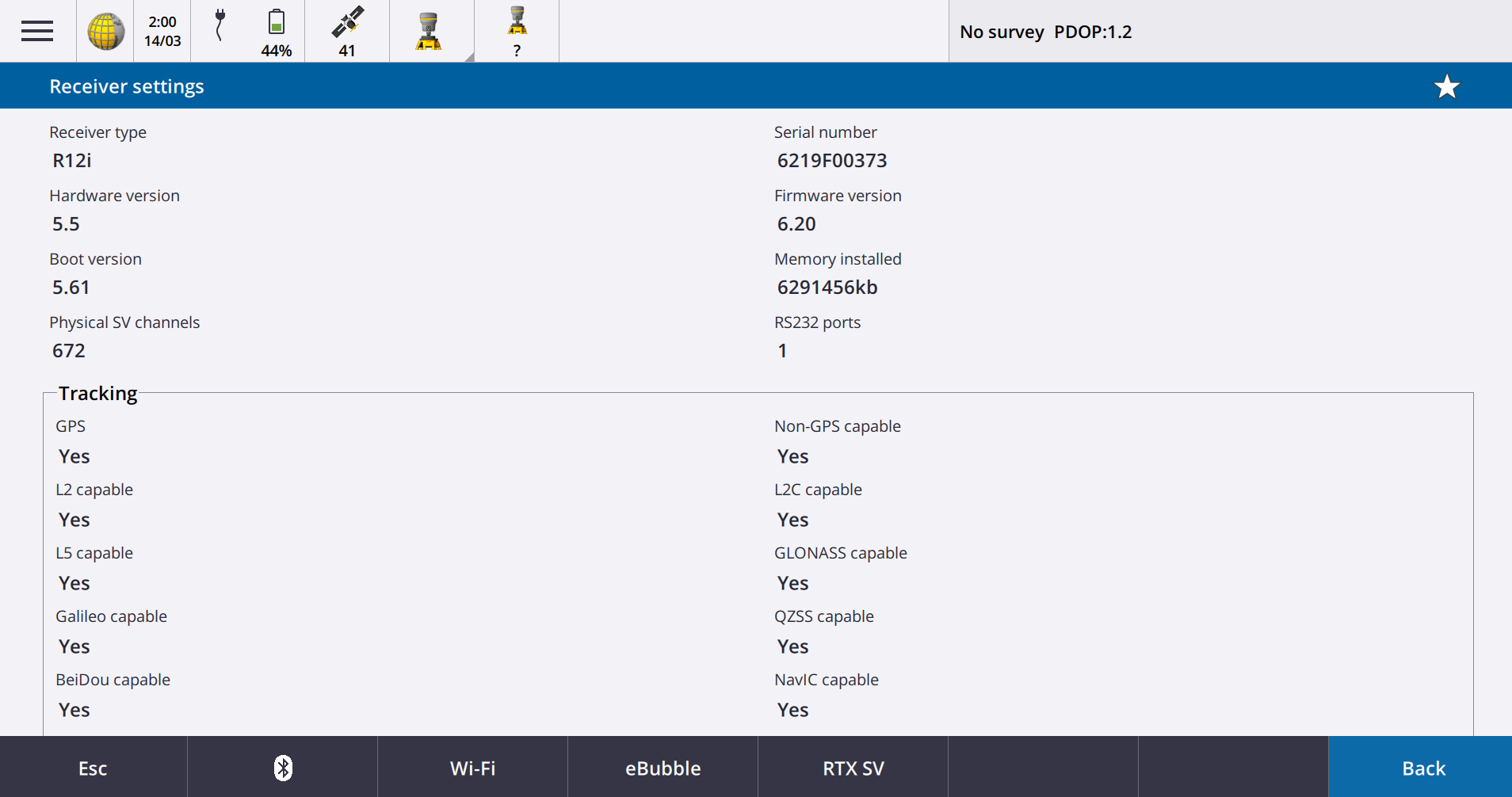Click the QZSS capable label

click(824, 616)
